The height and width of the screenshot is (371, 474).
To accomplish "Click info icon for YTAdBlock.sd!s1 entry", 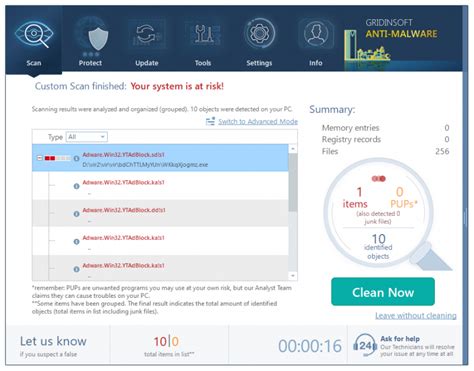I will click(x=76, y=158).
